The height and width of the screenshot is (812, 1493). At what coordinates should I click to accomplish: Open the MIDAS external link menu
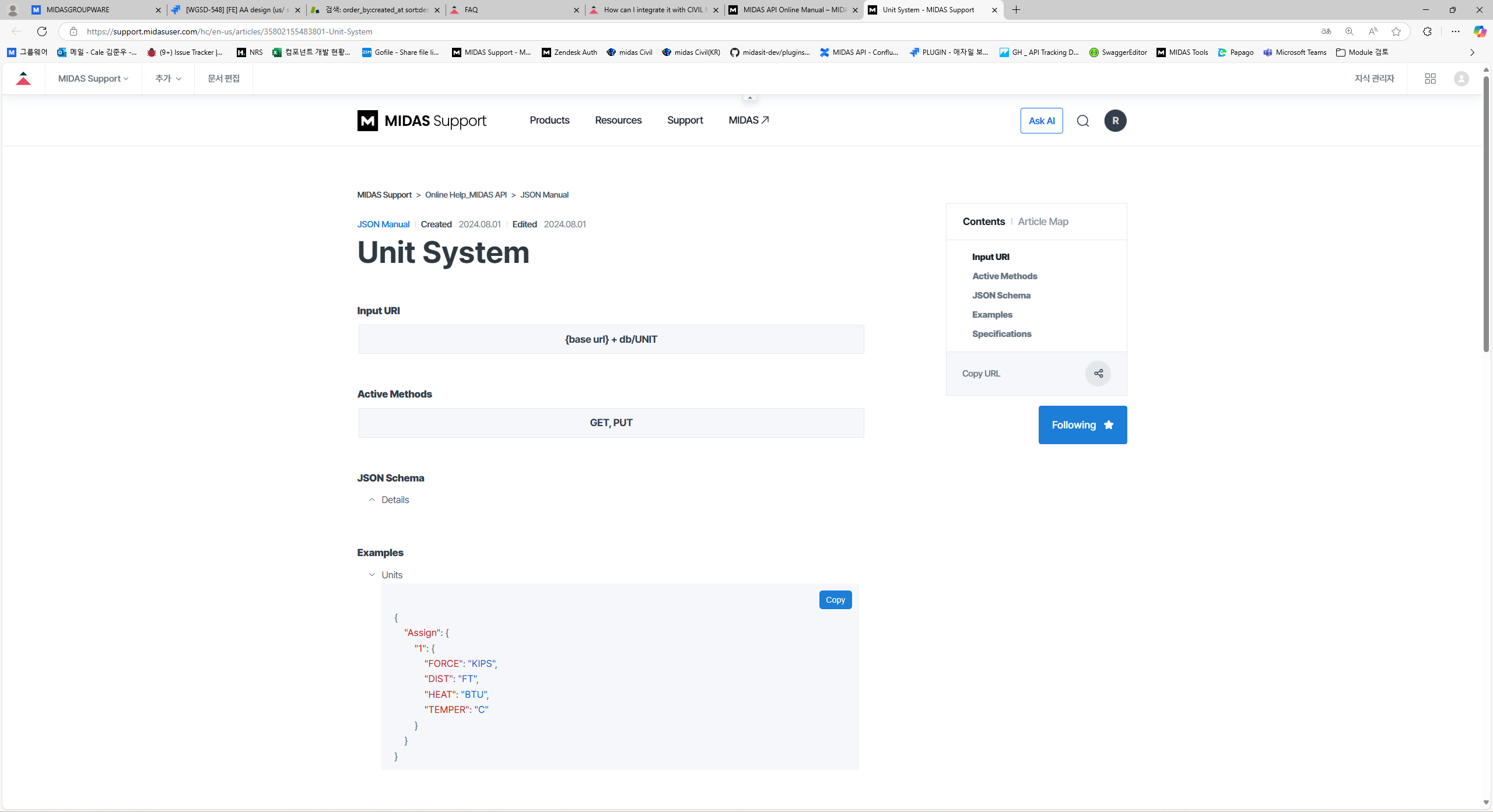[x=749, y=120]
